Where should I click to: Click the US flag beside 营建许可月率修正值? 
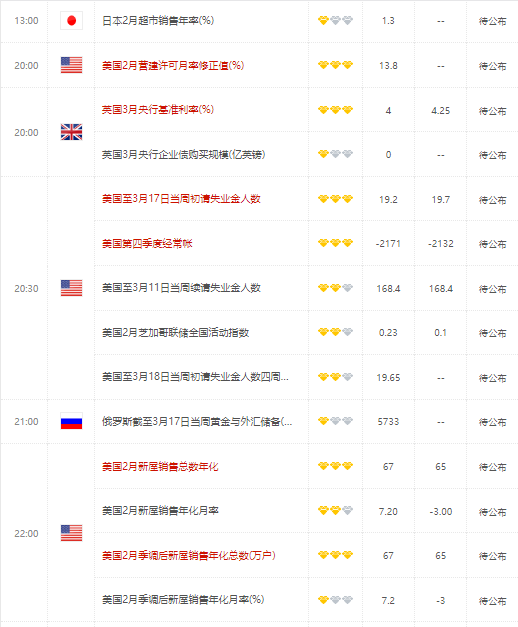(x=71, y=65)
